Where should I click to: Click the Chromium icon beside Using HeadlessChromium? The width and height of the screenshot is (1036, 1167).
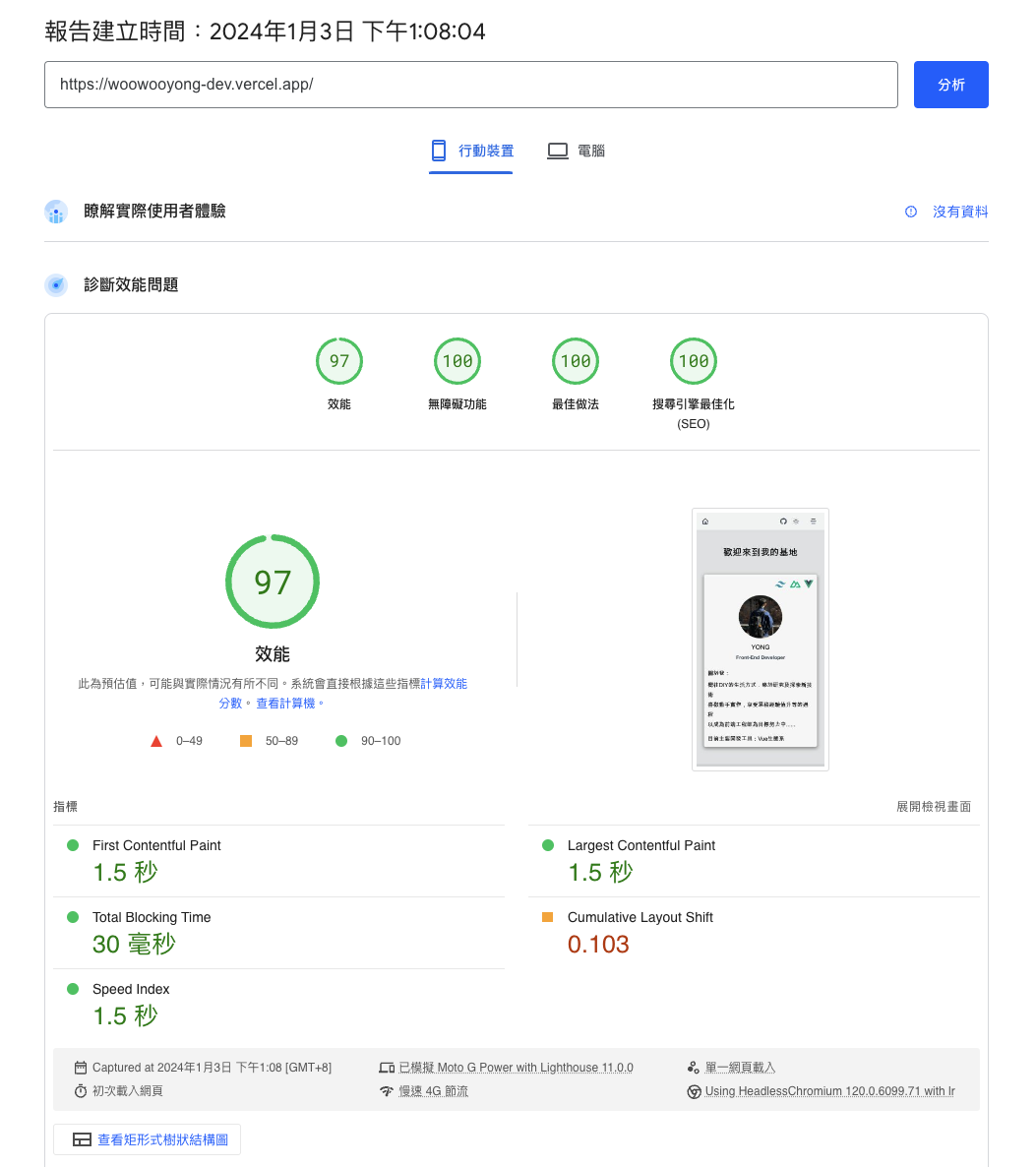[694, 1091]
